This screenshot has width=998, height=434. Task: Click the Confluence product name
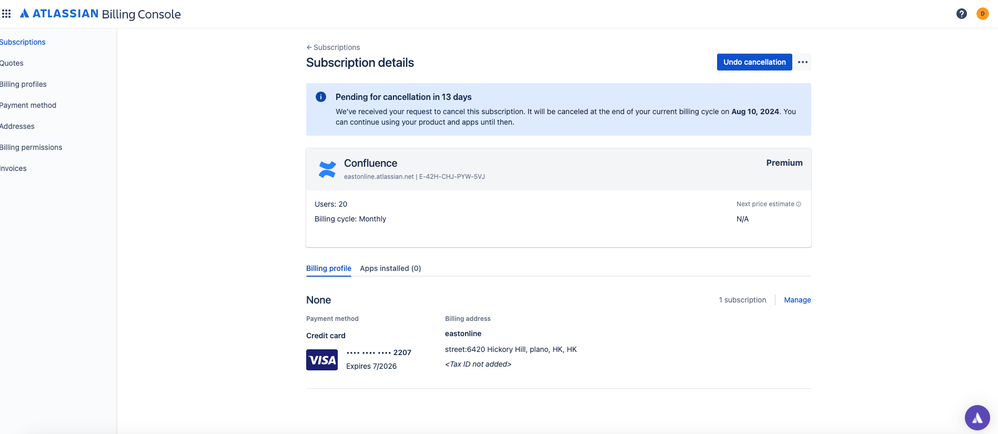[370, 164]
